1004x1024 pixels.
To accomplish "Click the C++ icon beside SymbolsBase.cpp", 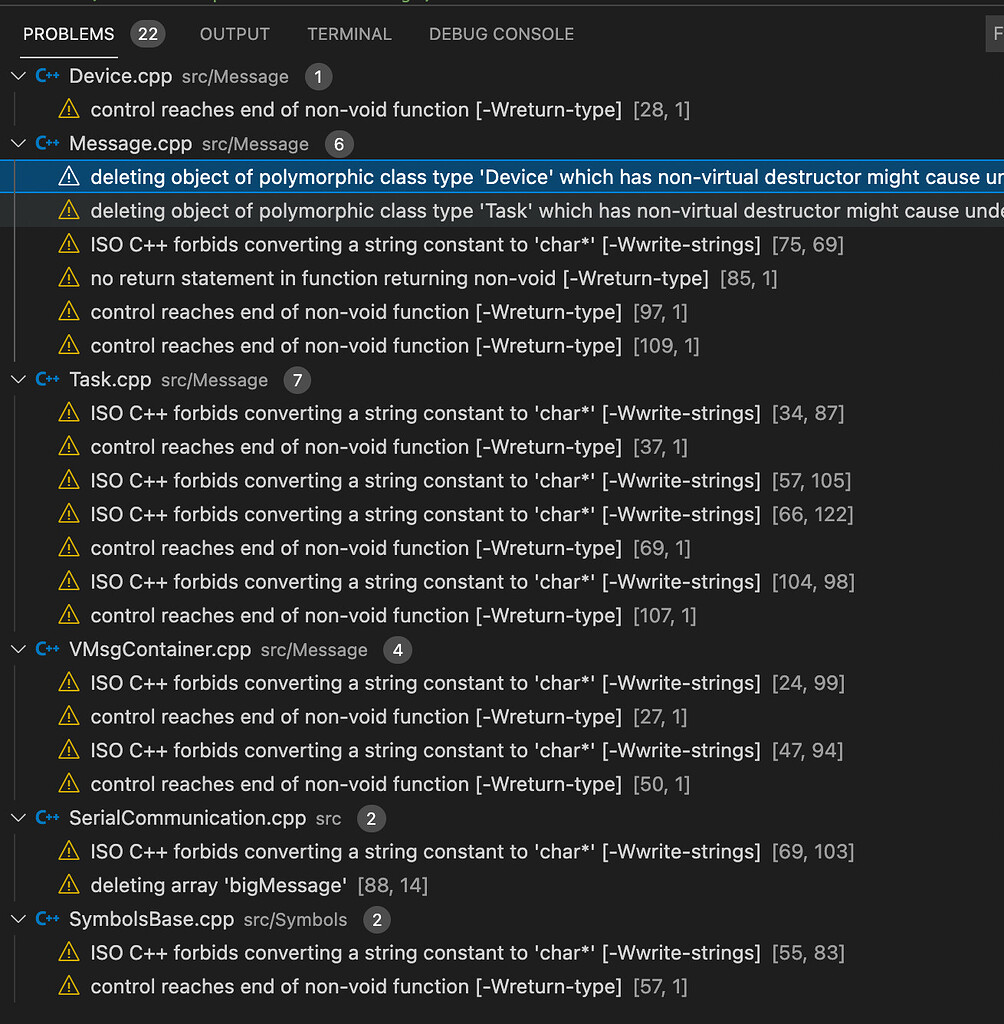I will tap(47, 919).
